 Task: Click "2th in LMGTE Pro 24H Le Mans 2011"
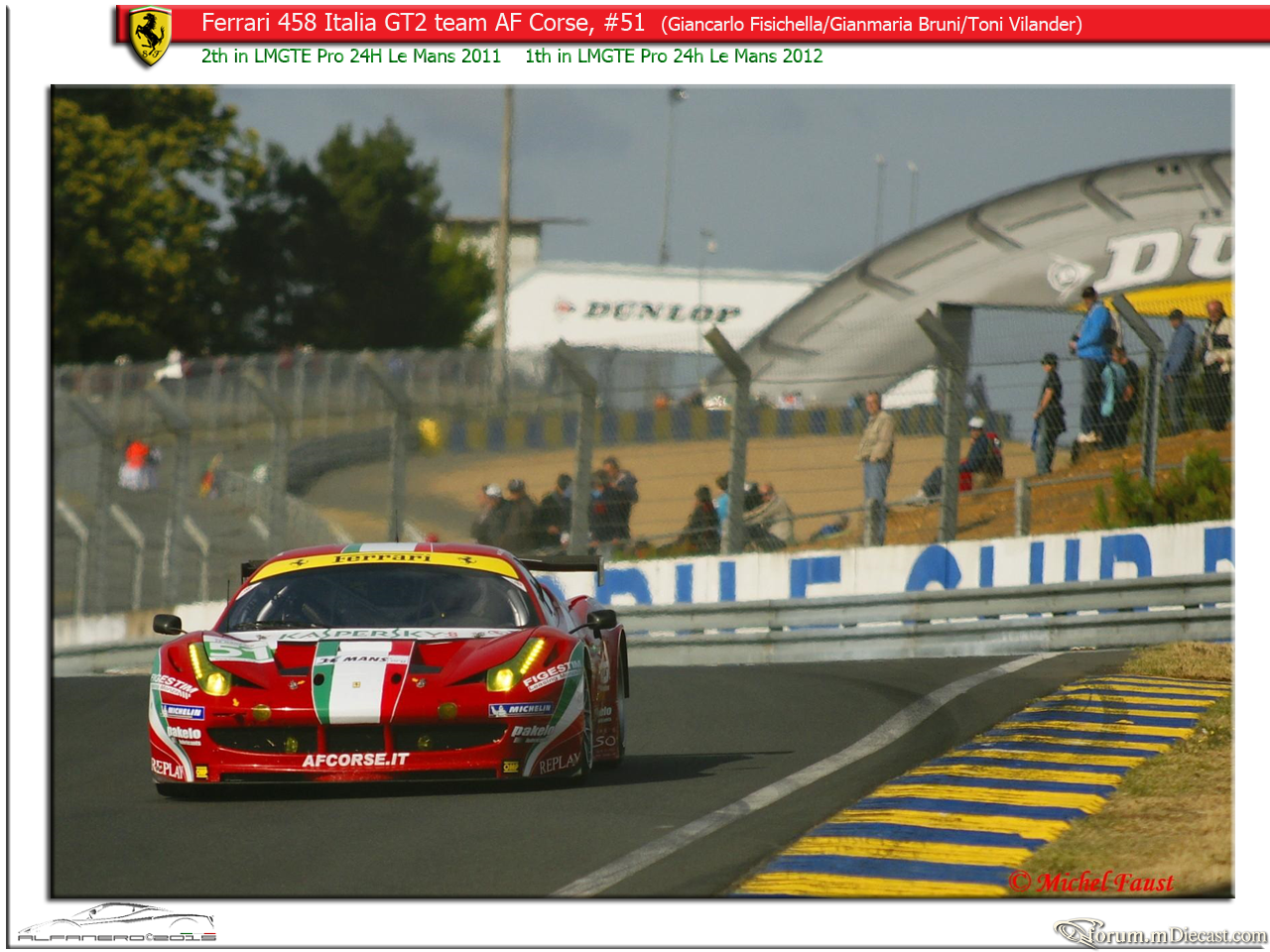[x=351, y=57]
